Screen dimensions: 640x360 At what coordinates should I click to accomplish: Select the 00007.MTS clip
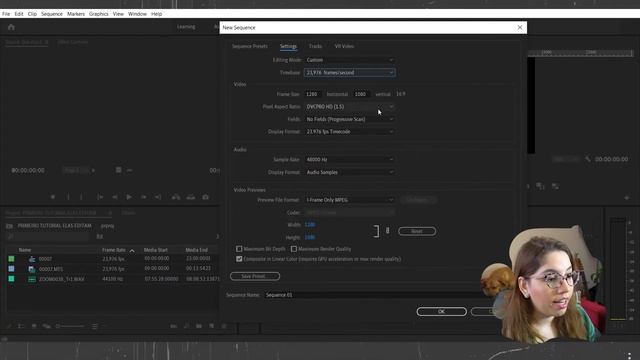51,269
